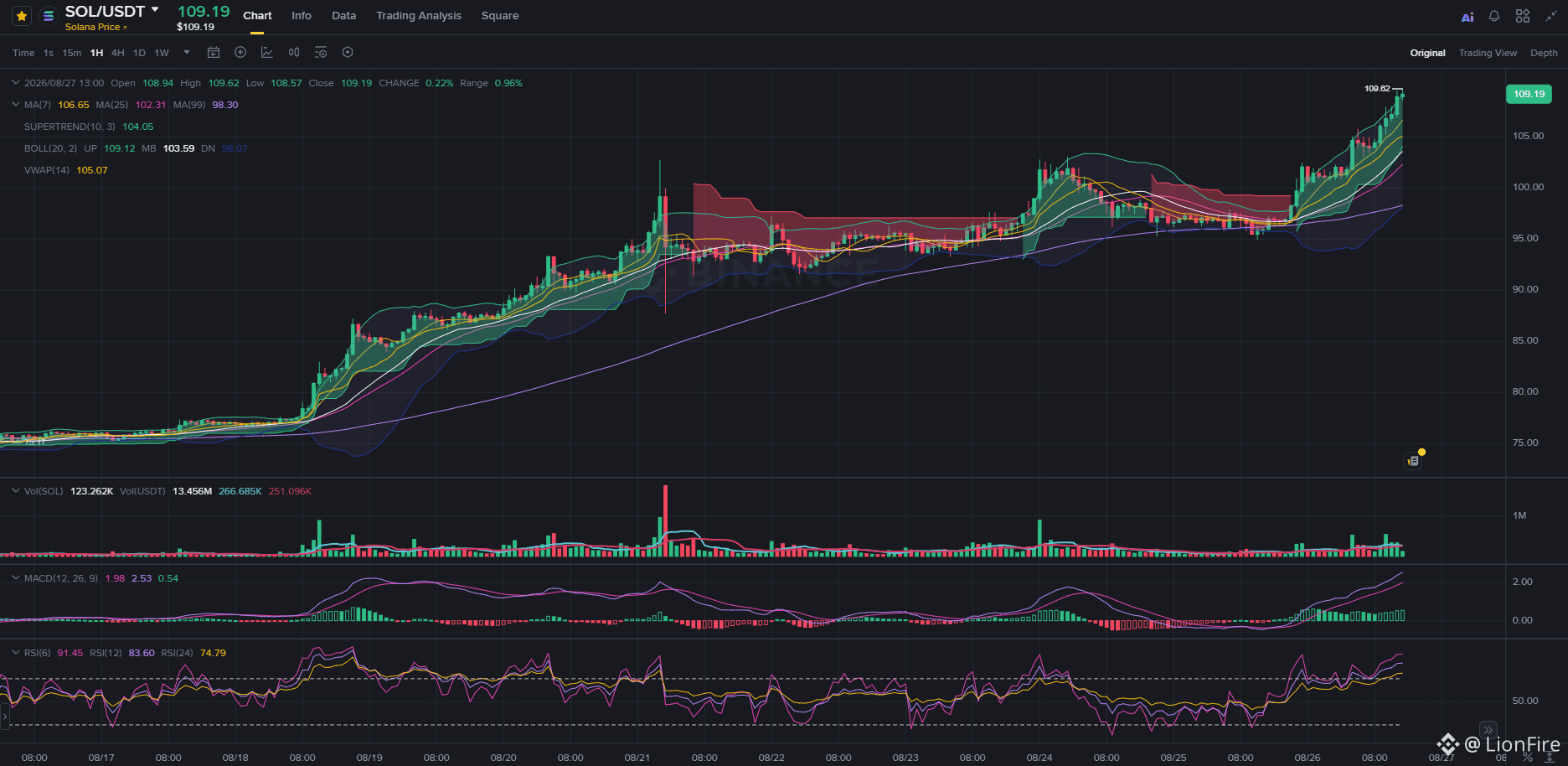Select the 1D interval
1568x766 pixels.
click(x=139, y=53)
